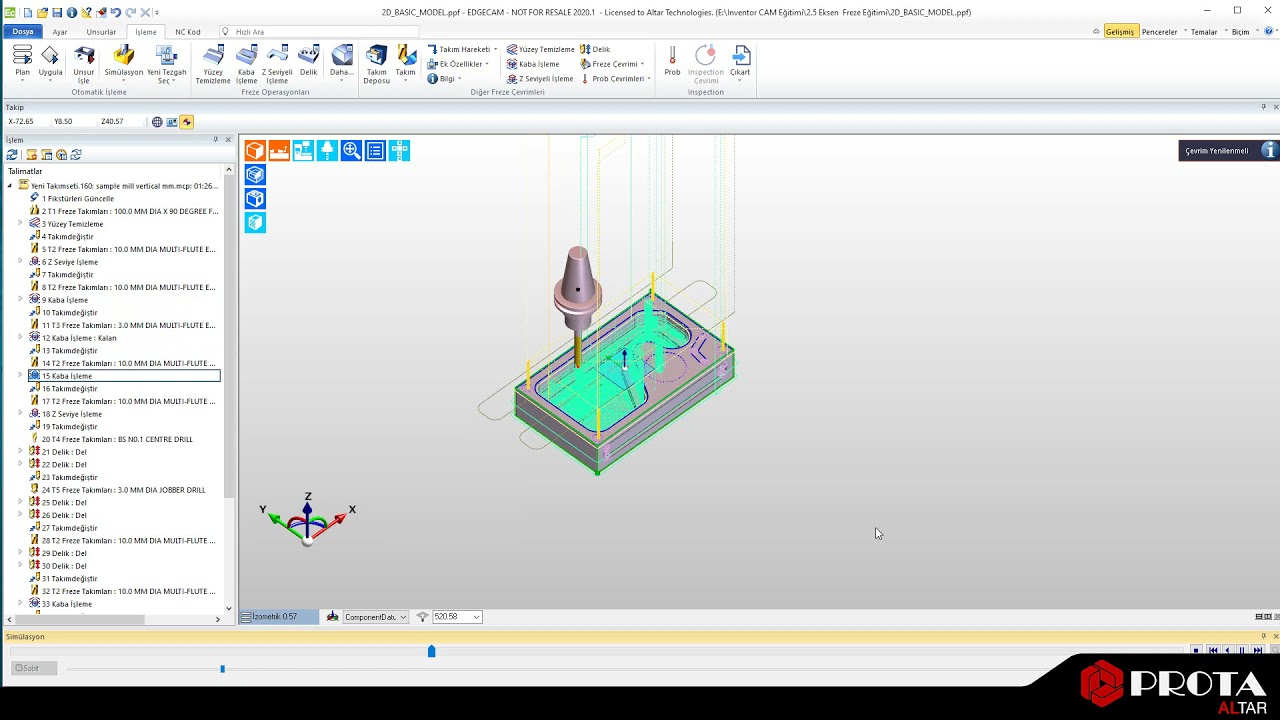Click the globe icon in Takip bar
Viewport: 1280px width, 720px height.
click(x=157, y=122)
